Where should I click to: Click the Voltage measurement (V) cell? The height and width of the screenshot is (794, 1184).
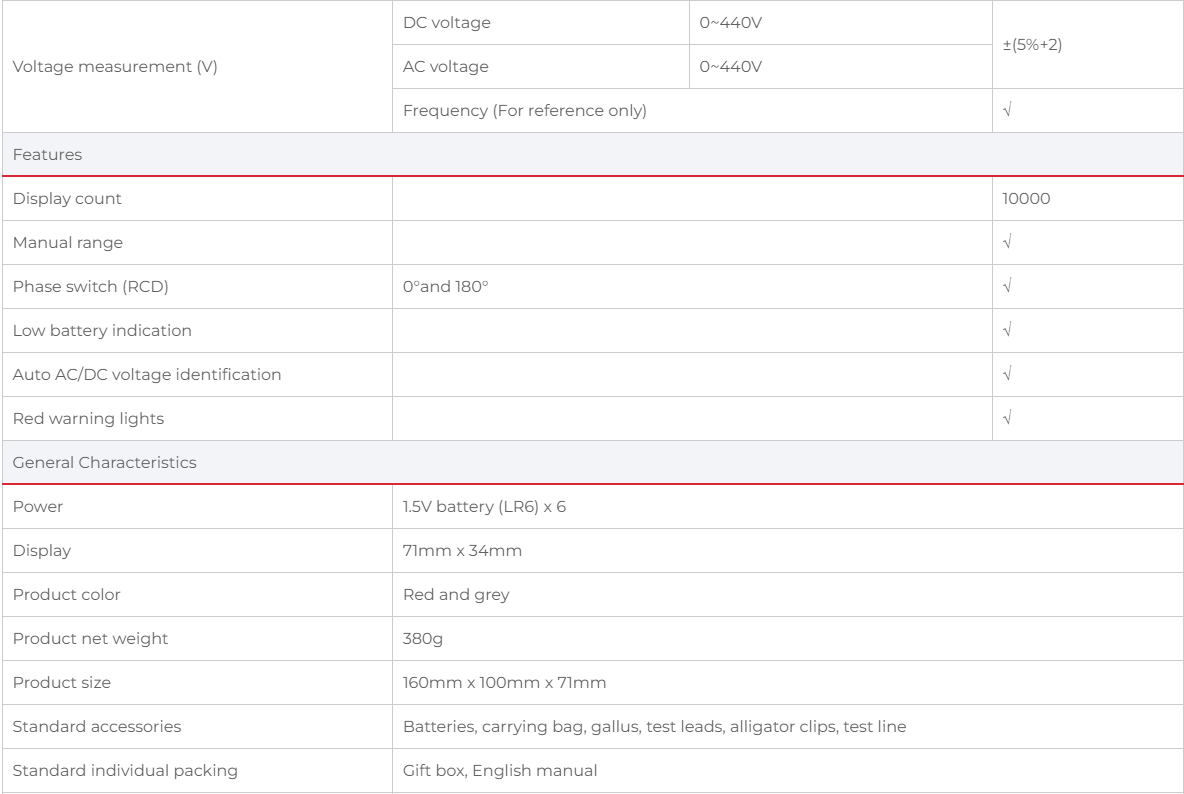pyautogui.click(x=115, y=67)
